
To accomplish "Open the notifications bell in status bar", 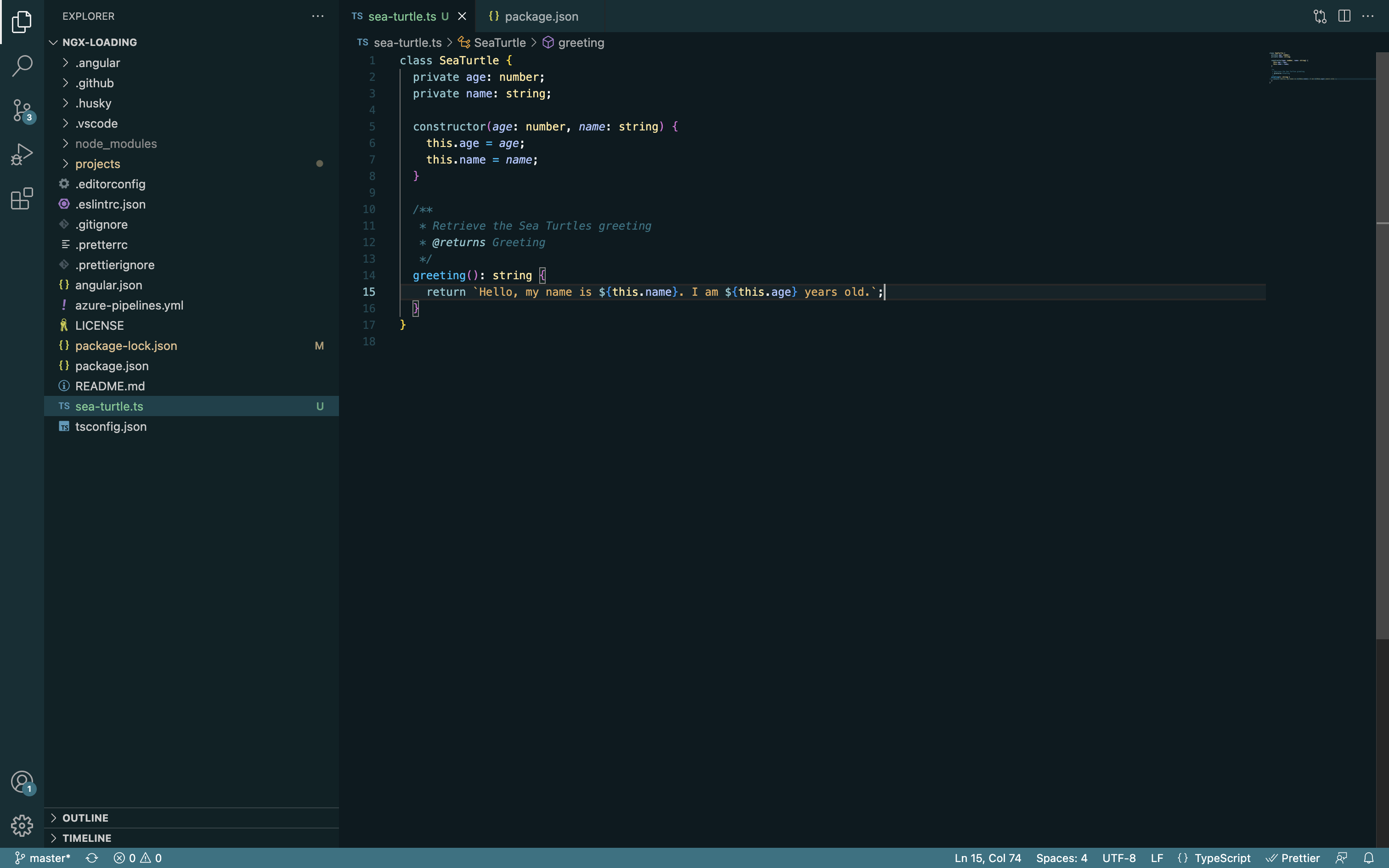I will click(1369, 858).
